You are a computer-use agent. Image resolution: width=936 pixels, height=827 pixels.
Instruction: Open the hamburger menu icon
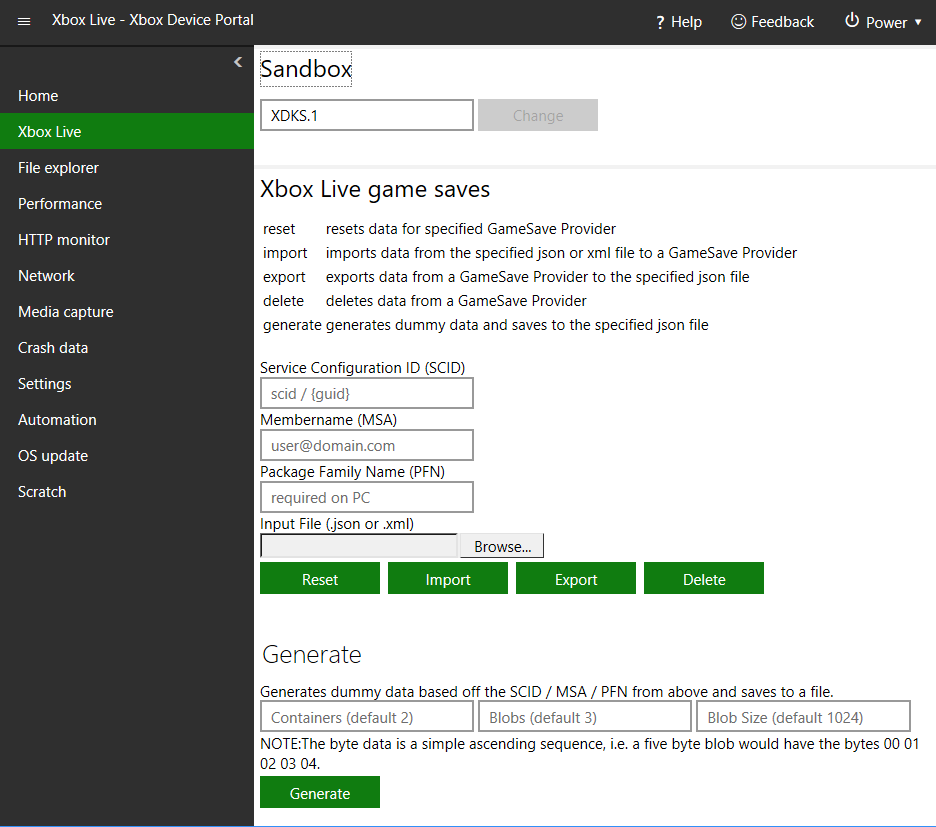(x=24, y=21)
